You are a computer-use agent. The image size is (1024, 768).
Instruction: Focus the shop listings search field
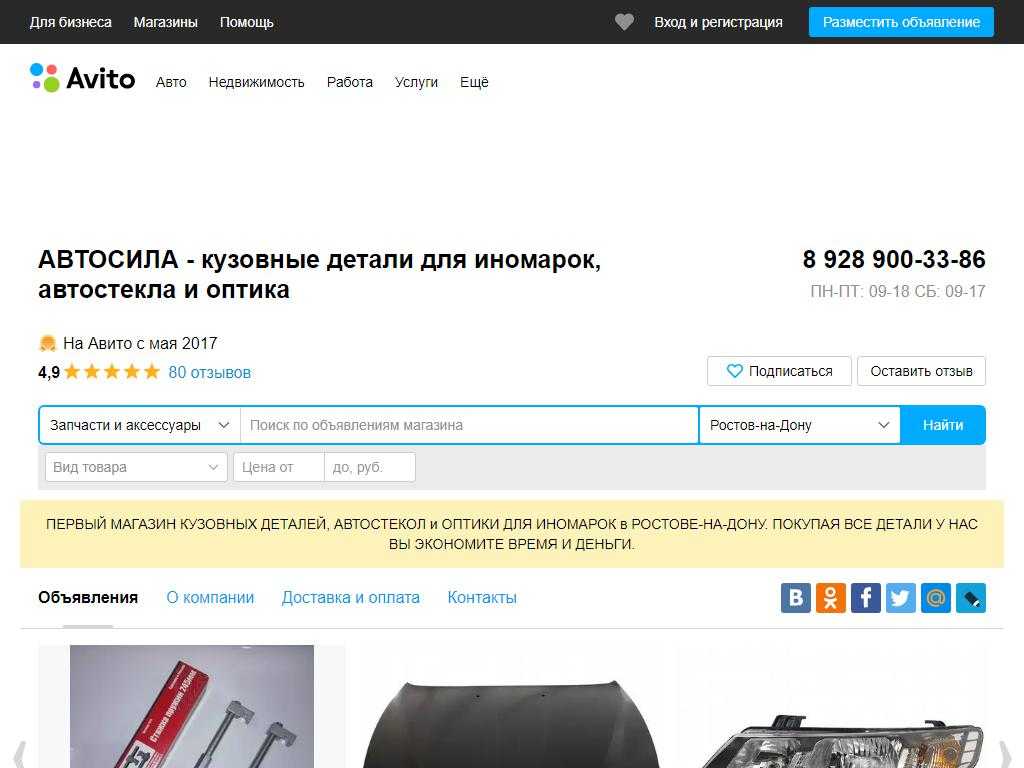(470, 425)
